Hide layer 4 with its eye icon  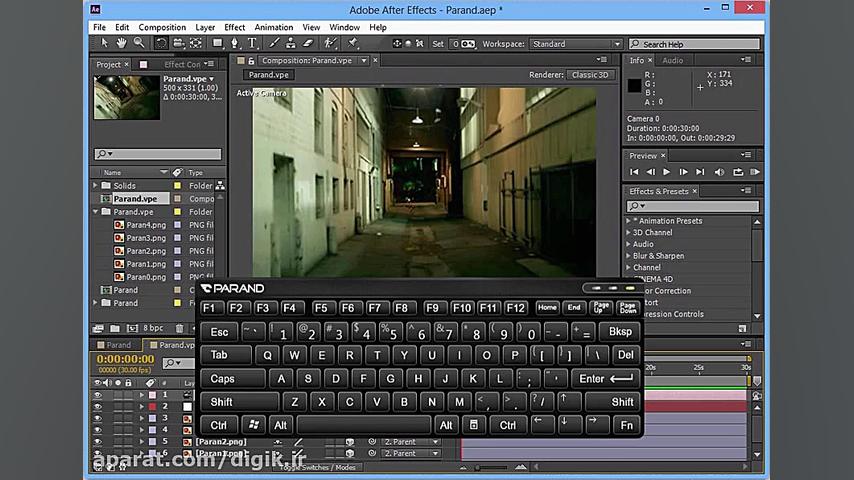coord(97,430)
